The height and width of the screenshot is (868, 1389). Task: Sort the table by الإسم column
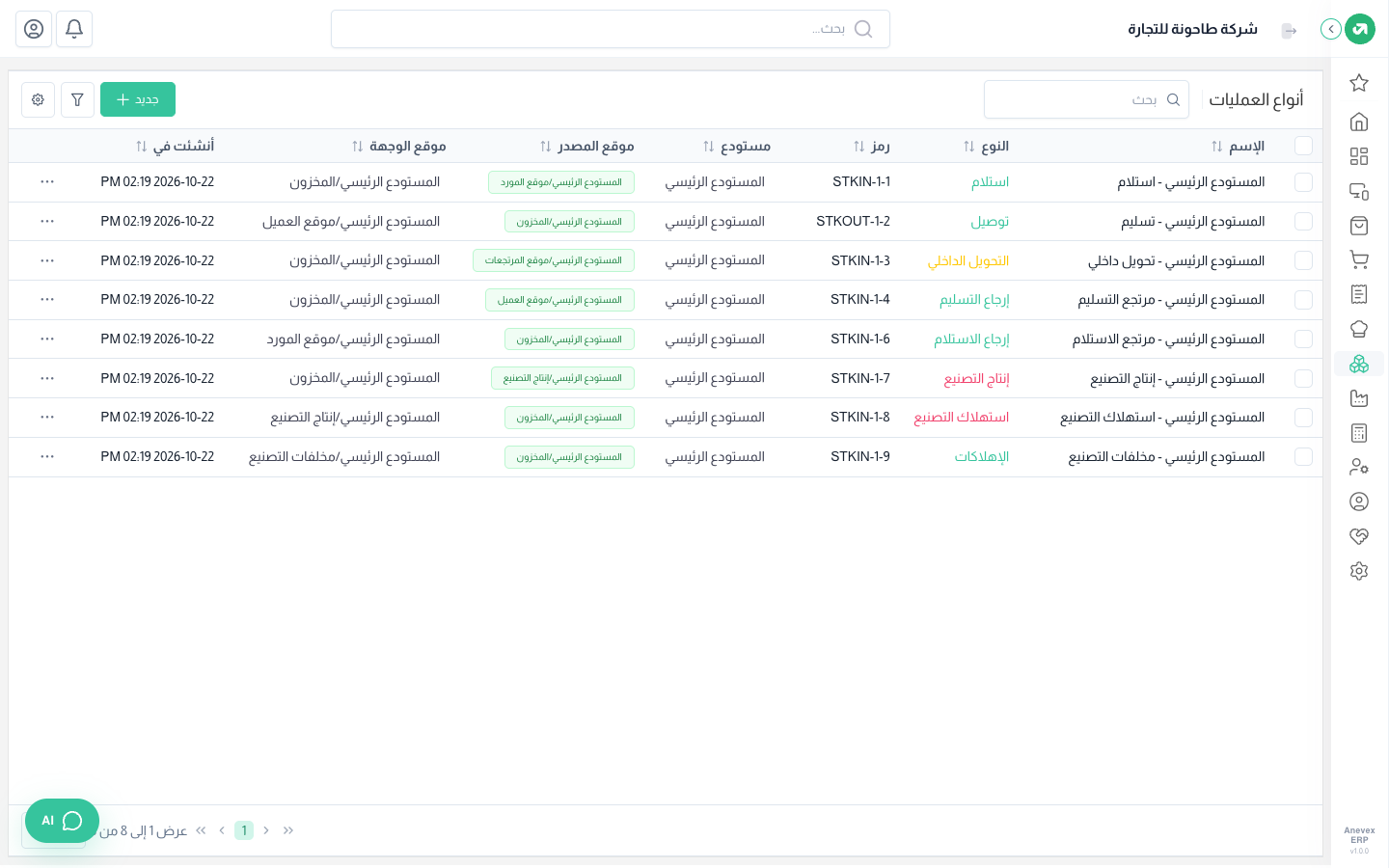coord(1217,147)
